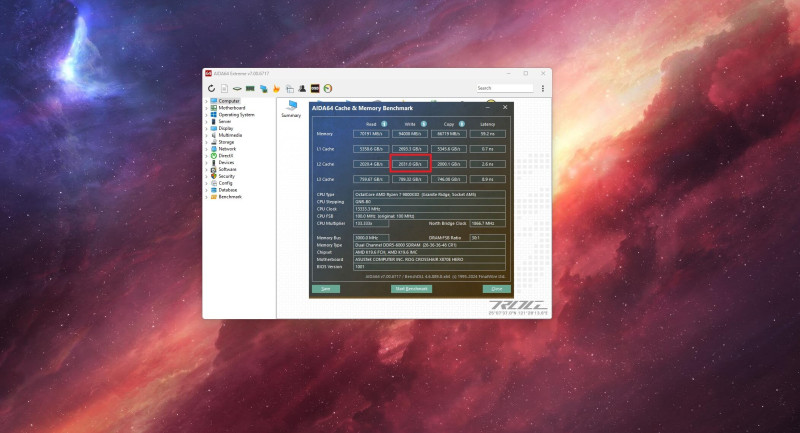Screen dimensions: 800x433
Task: Click the Memory Type value field
Action: point(429,245)
